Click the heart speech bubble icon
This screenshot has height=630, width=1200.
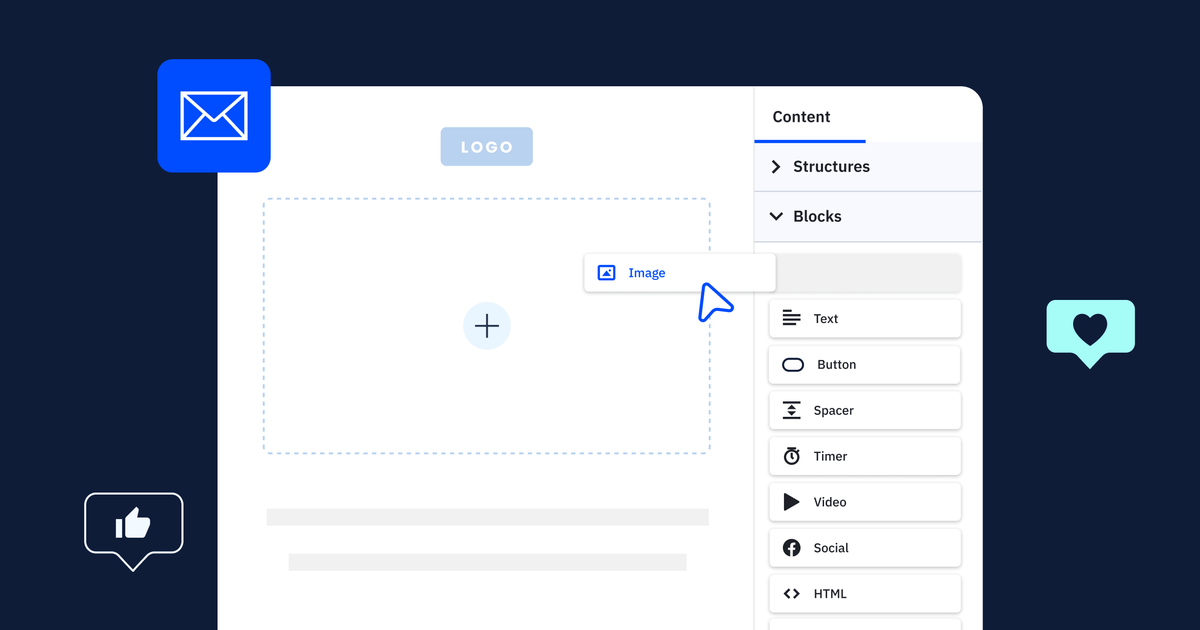click(1090, 333)
